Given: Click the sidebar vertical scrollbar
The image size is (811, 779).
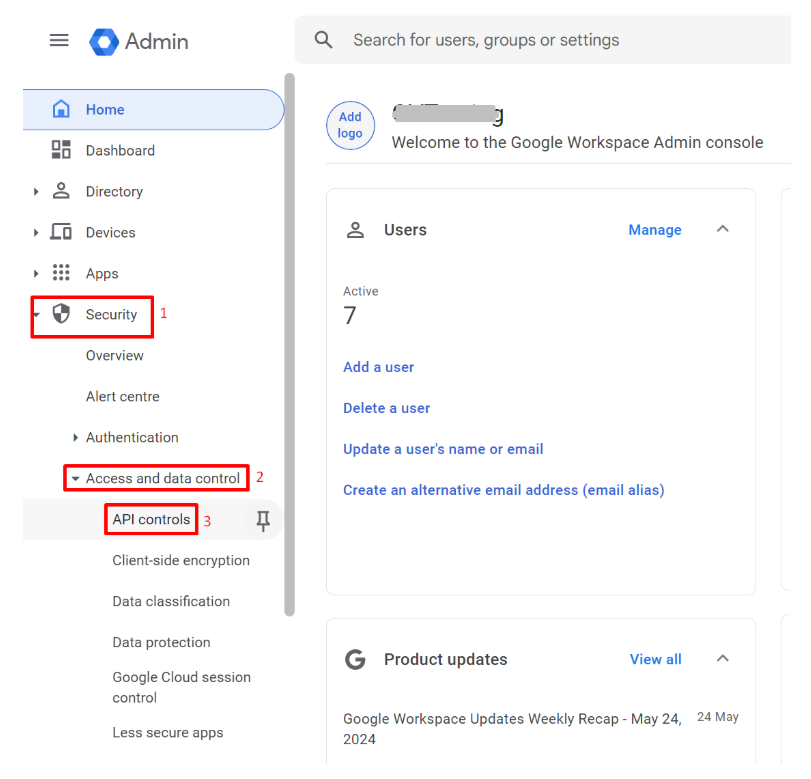Looking at the screenshot, I should pyautogui.click(x=290, y=344).
